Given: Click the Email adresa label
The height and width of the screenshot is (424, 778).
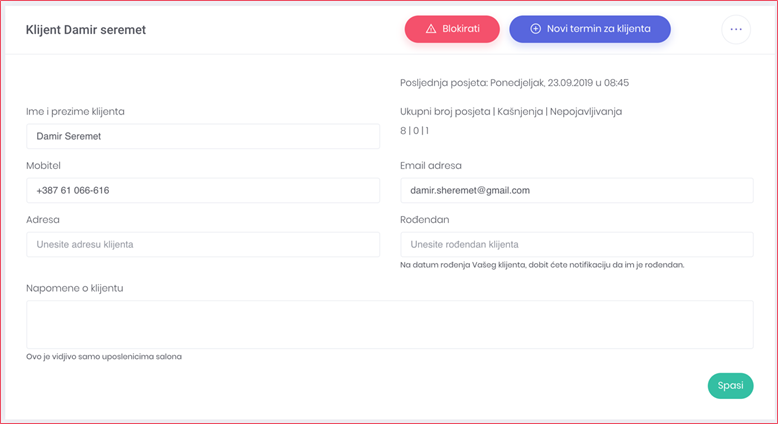Looking at the screenshot, I should pos(431,166).
